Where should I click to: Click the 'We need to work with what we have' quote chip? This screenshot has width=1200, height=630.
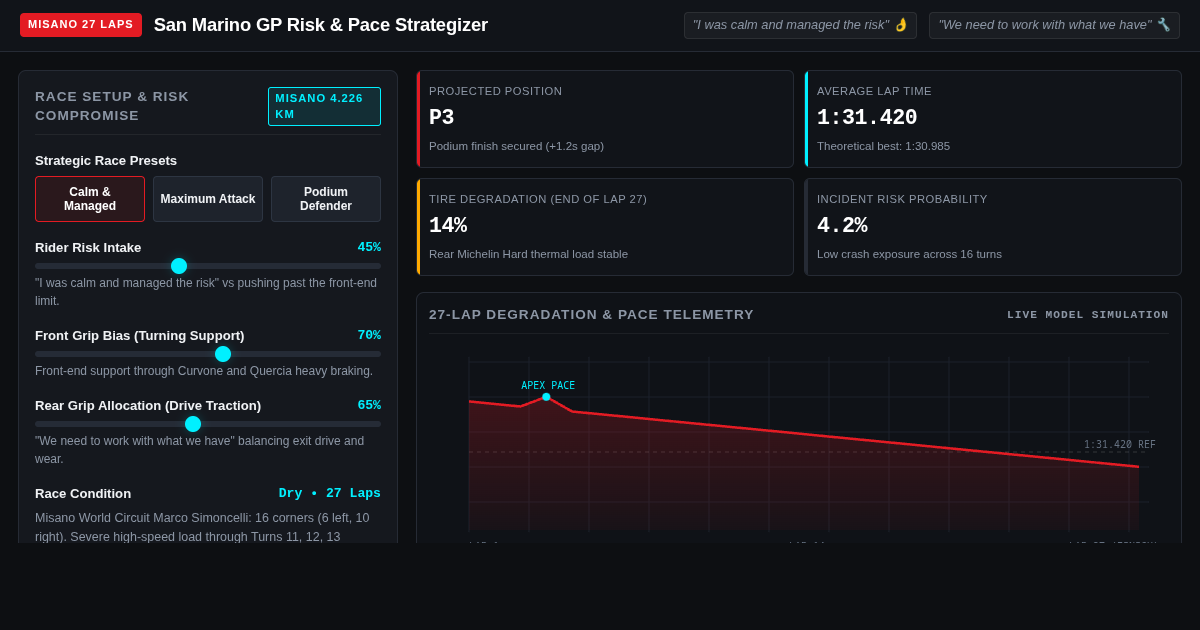(1054, 25)
